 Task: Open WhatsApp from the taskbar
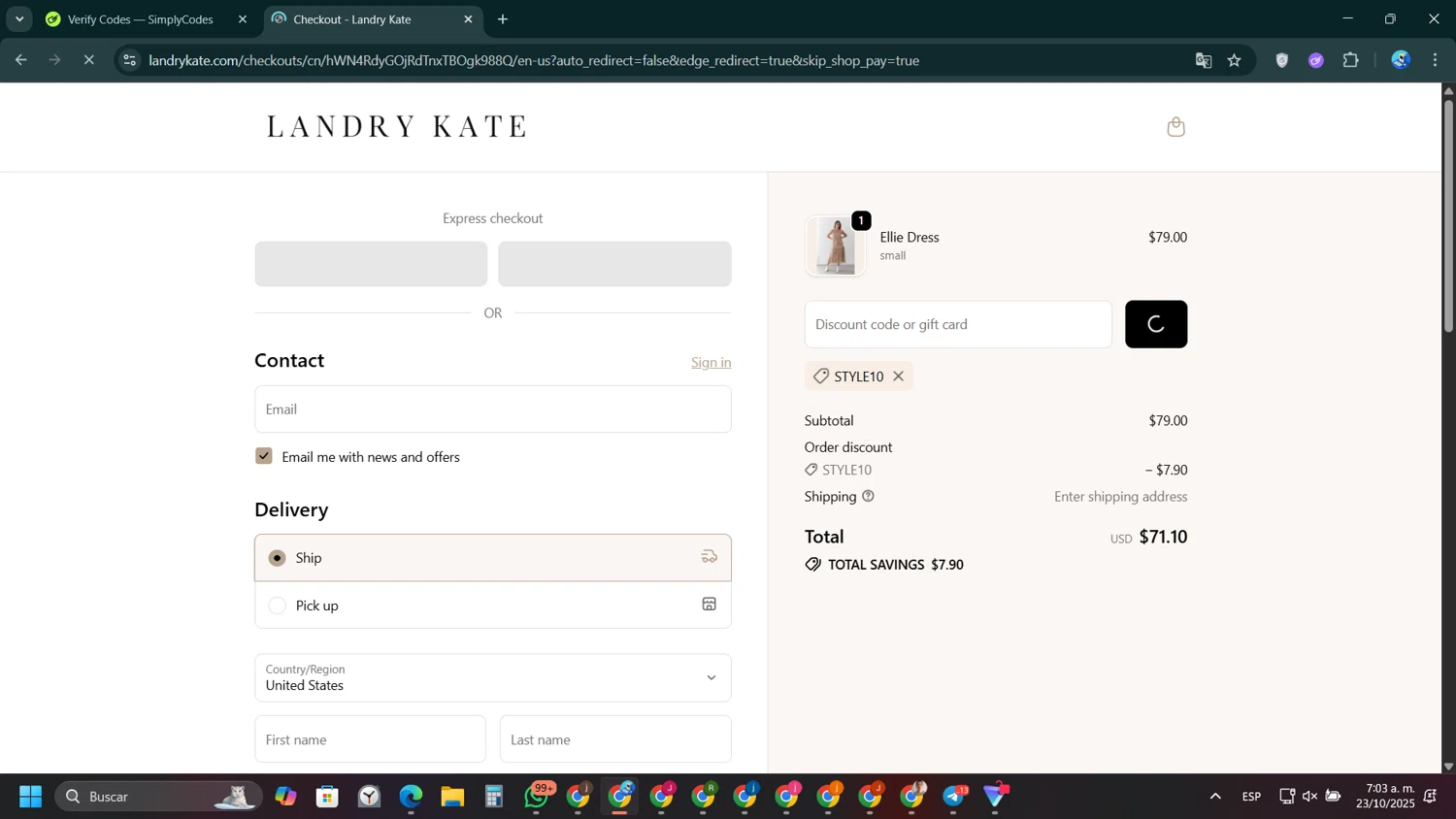pyautogui.click(x=537, y=797)
